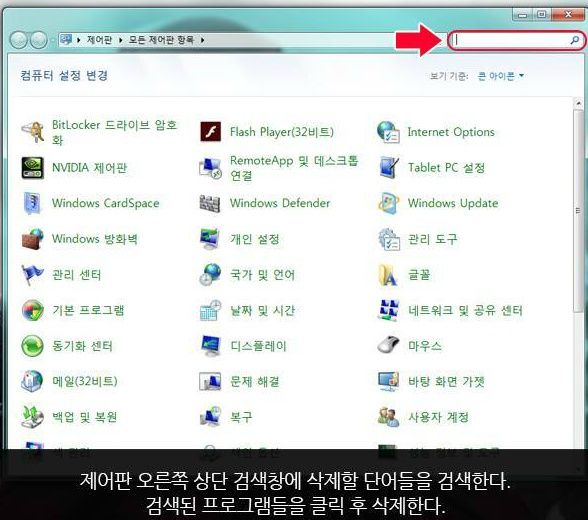Open the RemoteApp 및 데스크톱 연결 icon
588x520 pixels.
tap(210, 168)
